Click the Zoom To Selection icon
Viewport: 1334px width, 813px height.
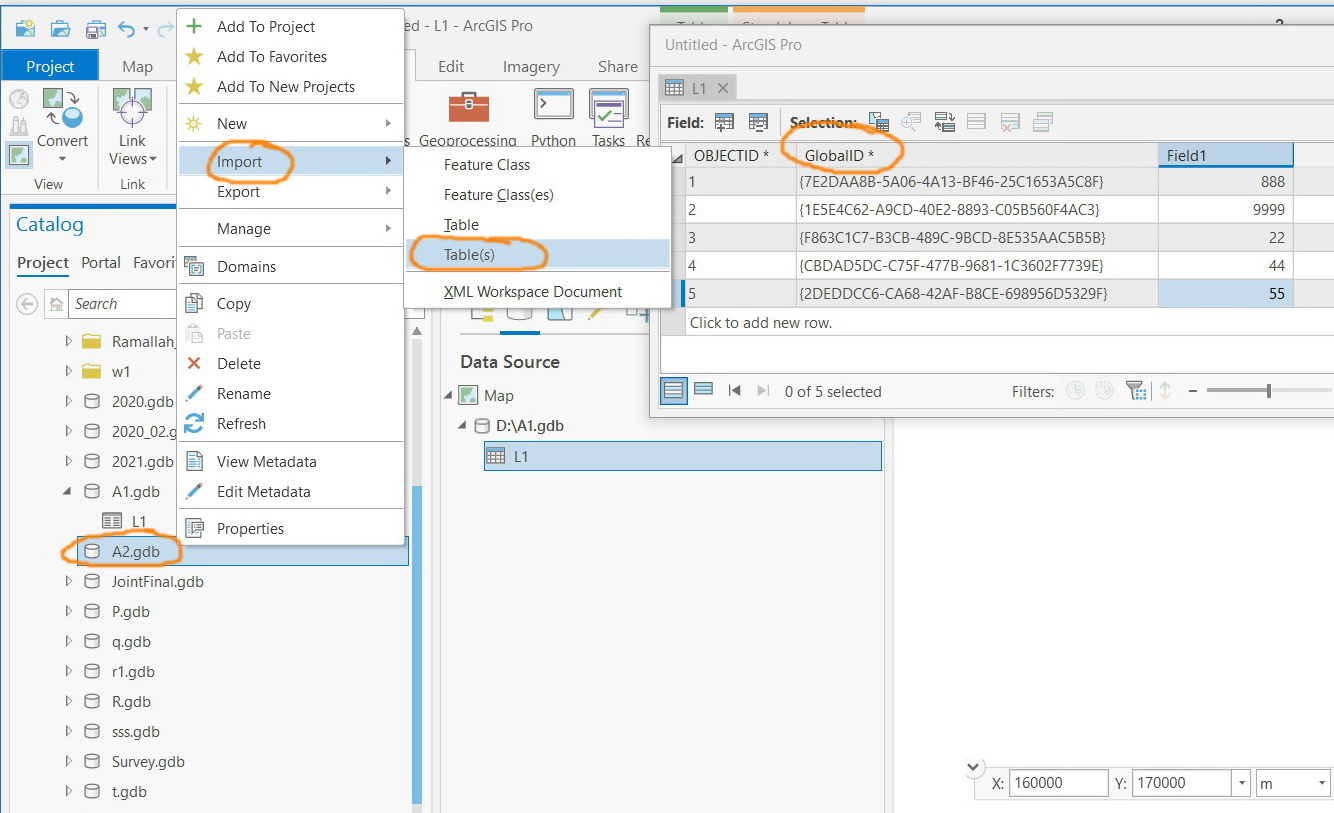click(x=911, y=122)
